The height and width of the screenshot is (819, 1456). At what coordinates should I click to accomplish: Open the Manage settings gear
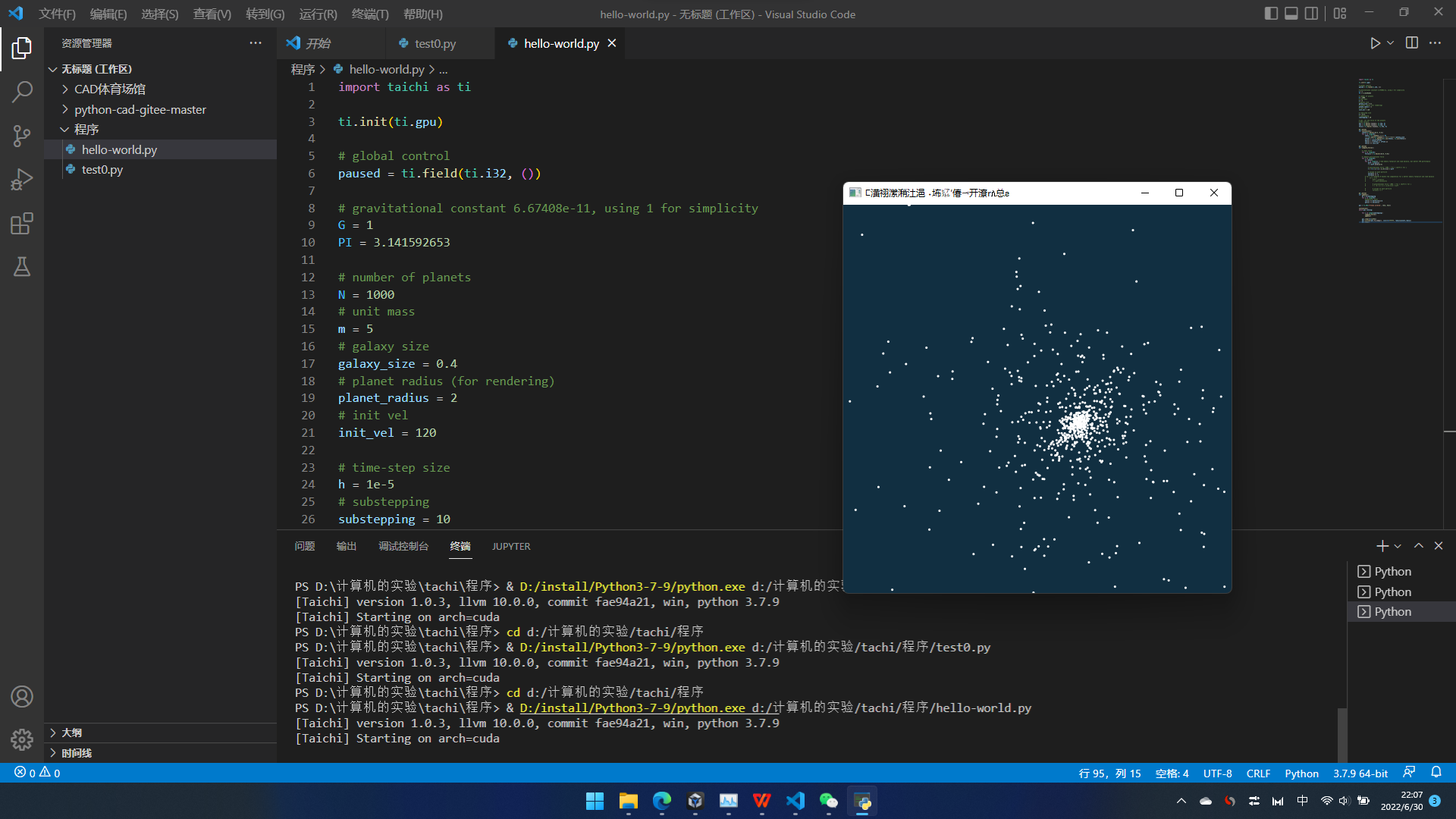pyautogui.click(x=22, y=739)
